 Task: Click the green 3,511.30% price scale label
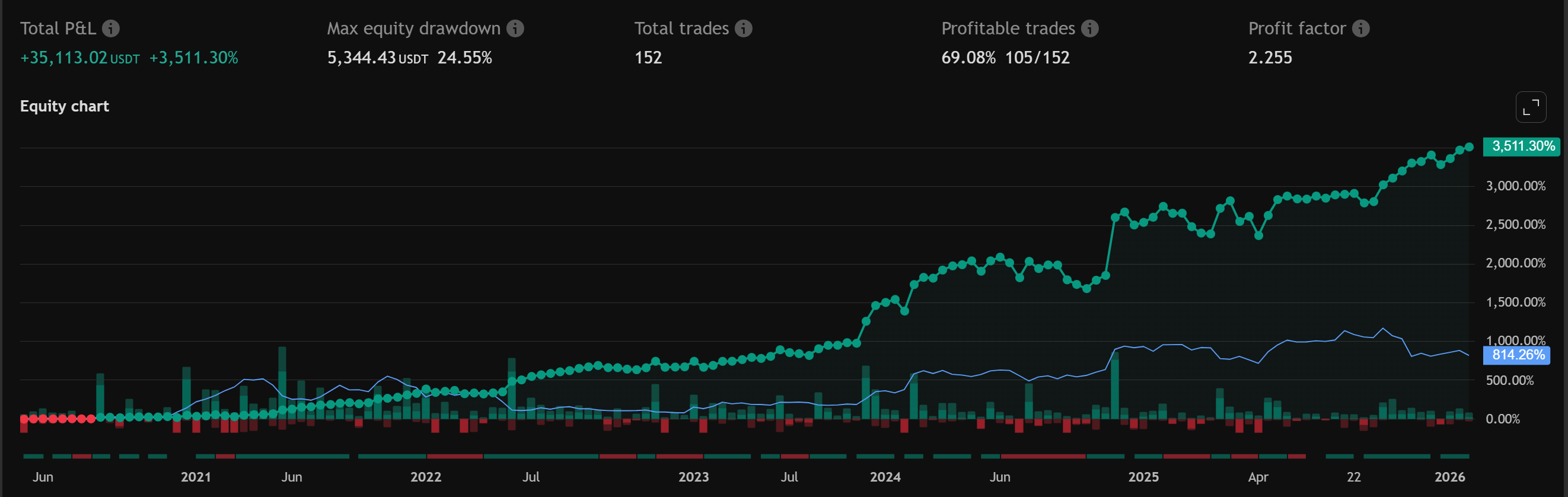[x=1522, y=146]
